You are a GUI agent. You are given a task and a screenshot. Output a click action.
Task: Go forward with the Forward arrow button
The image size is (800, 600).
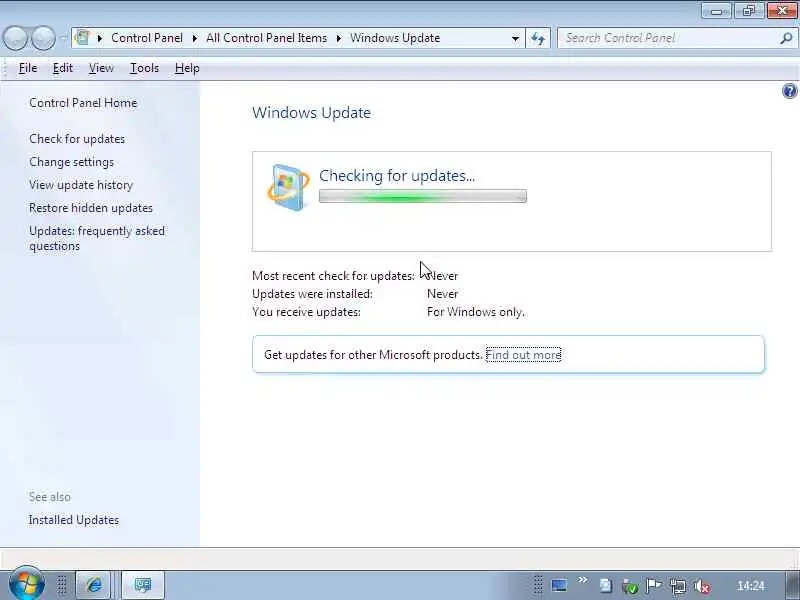pyautogui.click(x=43, y=38)
